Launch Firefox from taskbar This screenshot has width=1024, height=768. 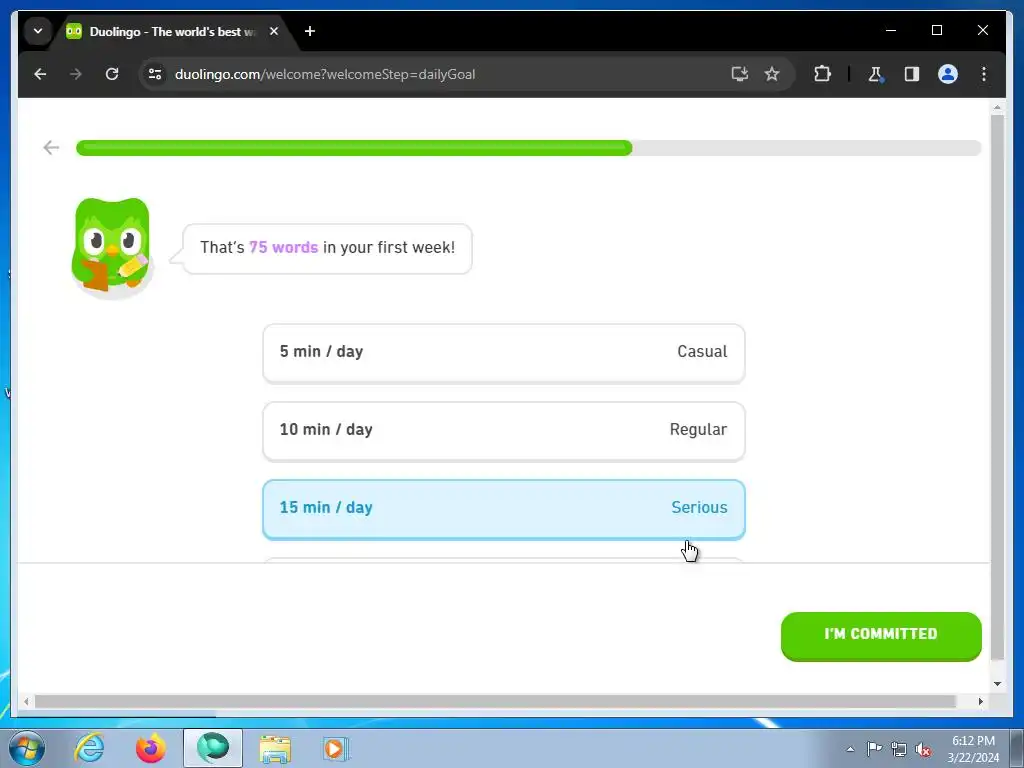click(x=151, y=748)
